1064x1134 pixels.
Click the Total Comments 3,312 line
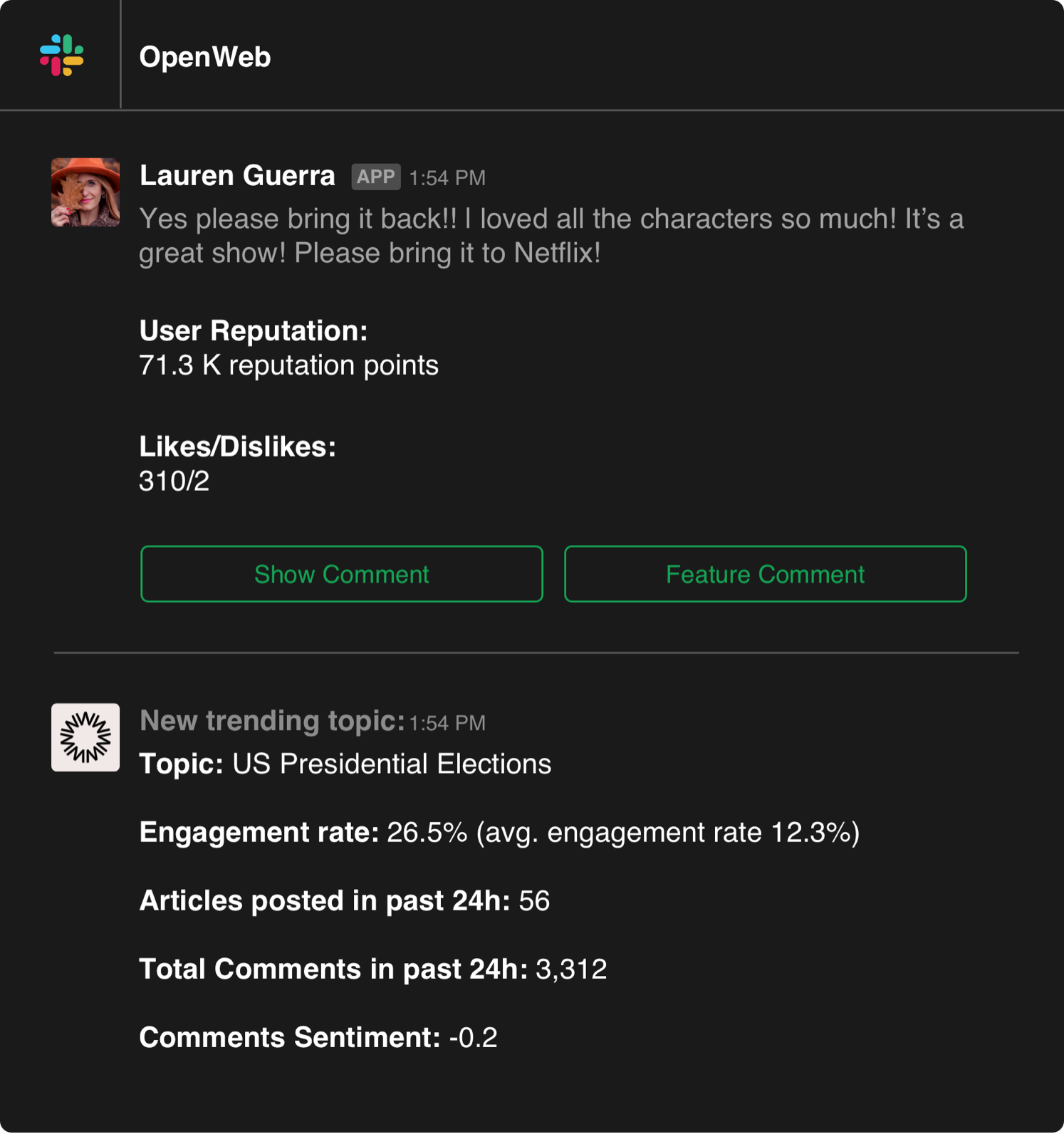372,969
